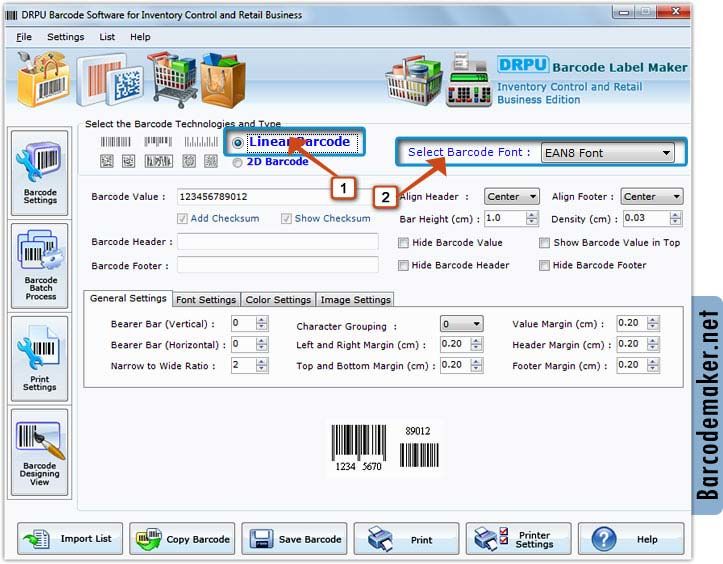
Task: Open the List menu
Action: point(107,37)
